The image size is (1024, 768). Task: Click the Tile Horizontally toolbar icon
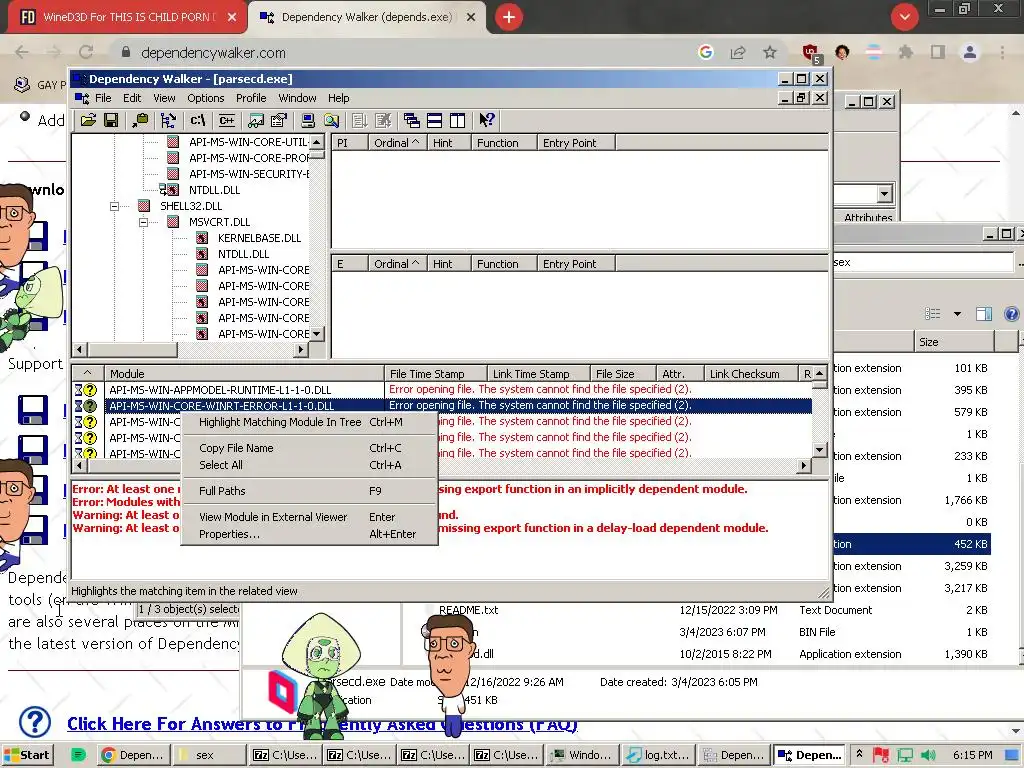click(x=434, y=120)
